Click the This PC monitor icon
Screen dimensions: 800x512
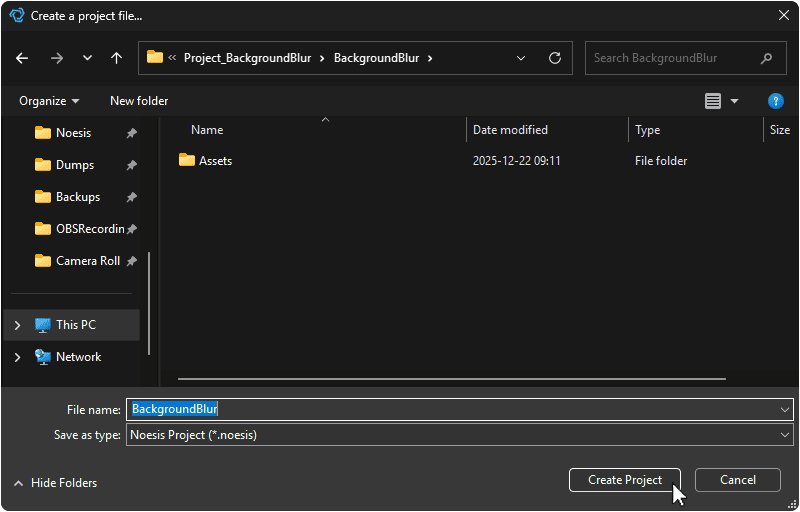43,325
